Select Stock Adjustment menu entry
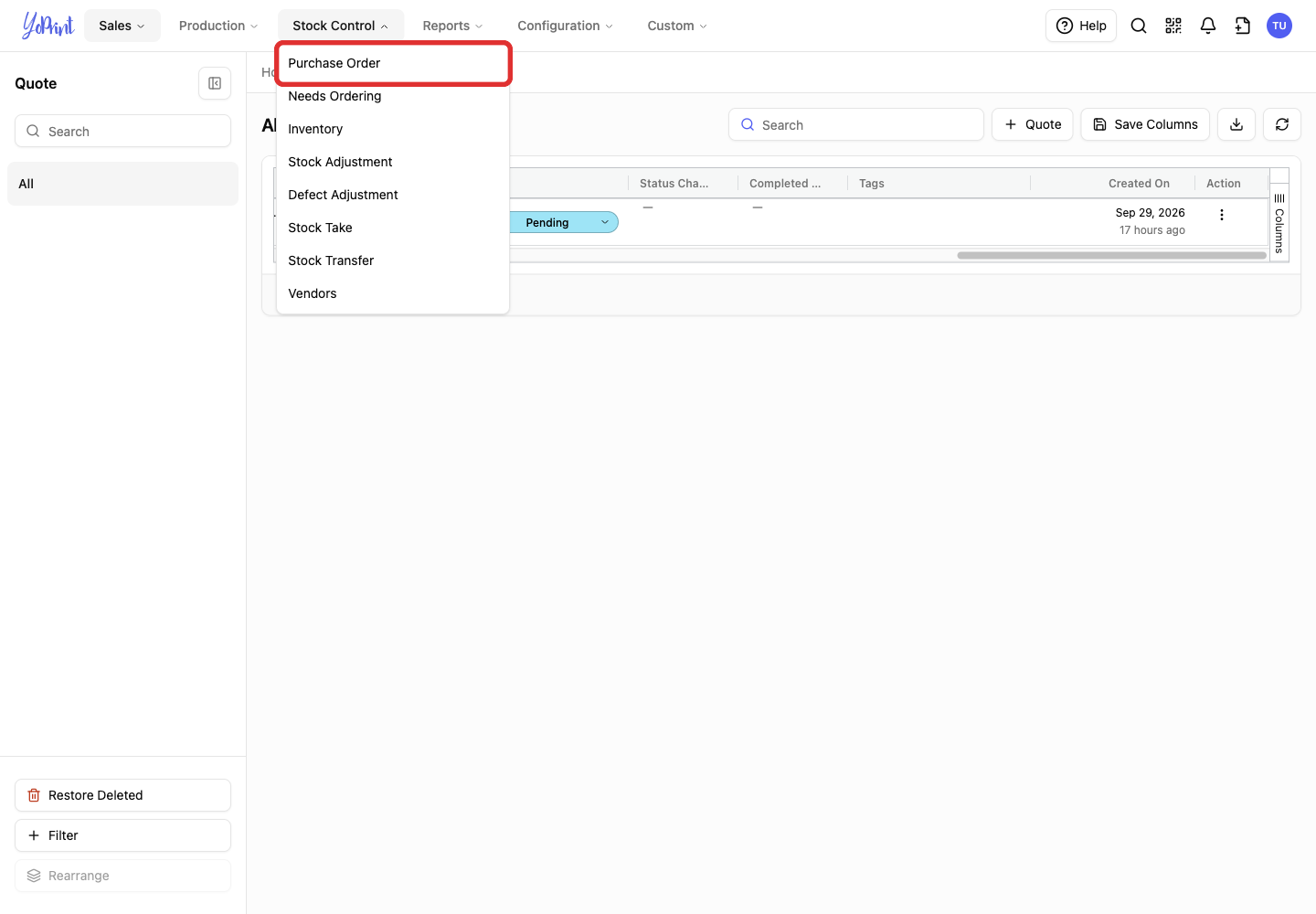This screenshot has height=914, width=1316. pyautogui.click(x=393, y=162)
